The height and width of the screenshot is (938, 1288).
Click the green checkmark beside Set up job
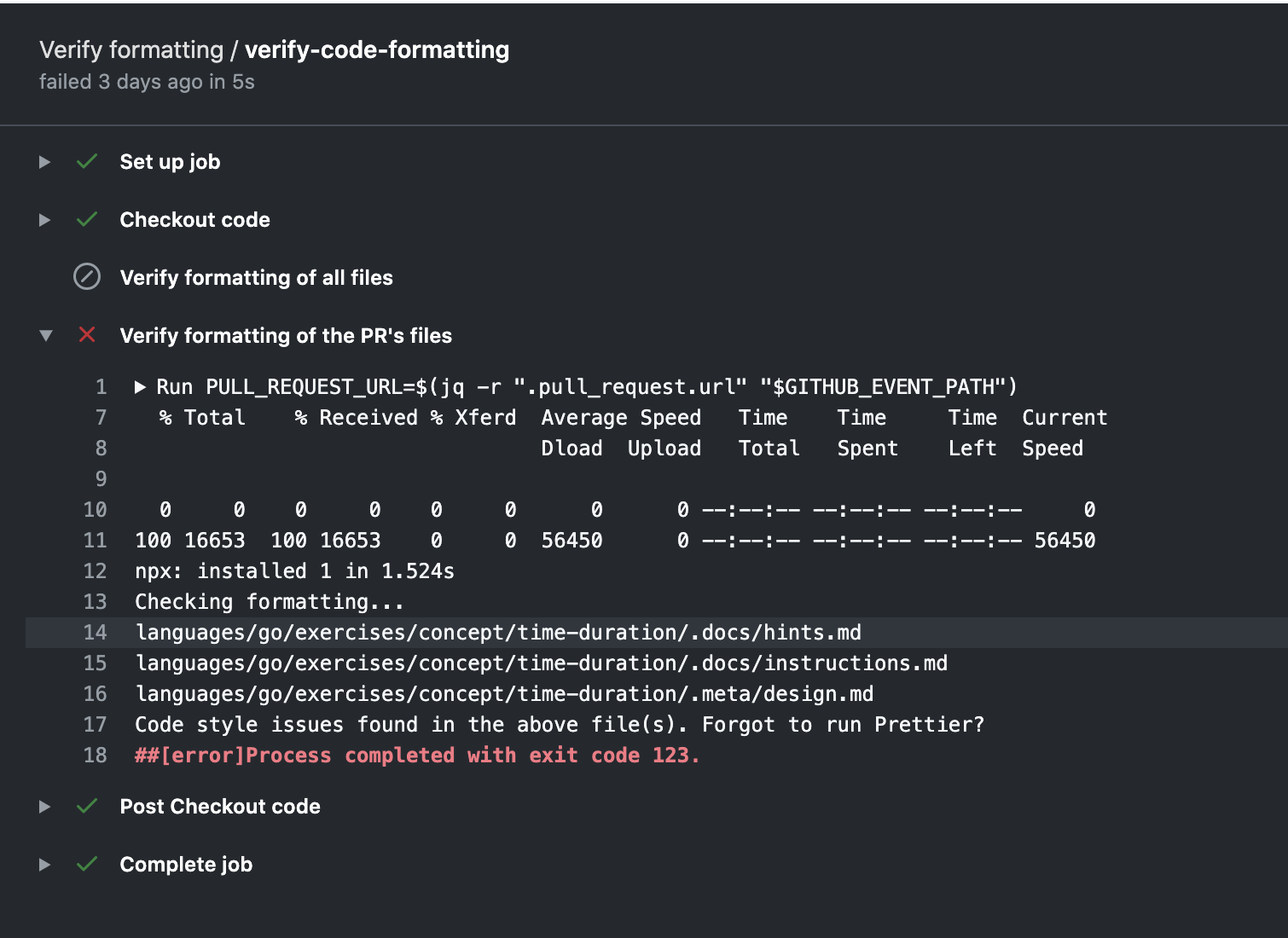click(x=86, y=161)
